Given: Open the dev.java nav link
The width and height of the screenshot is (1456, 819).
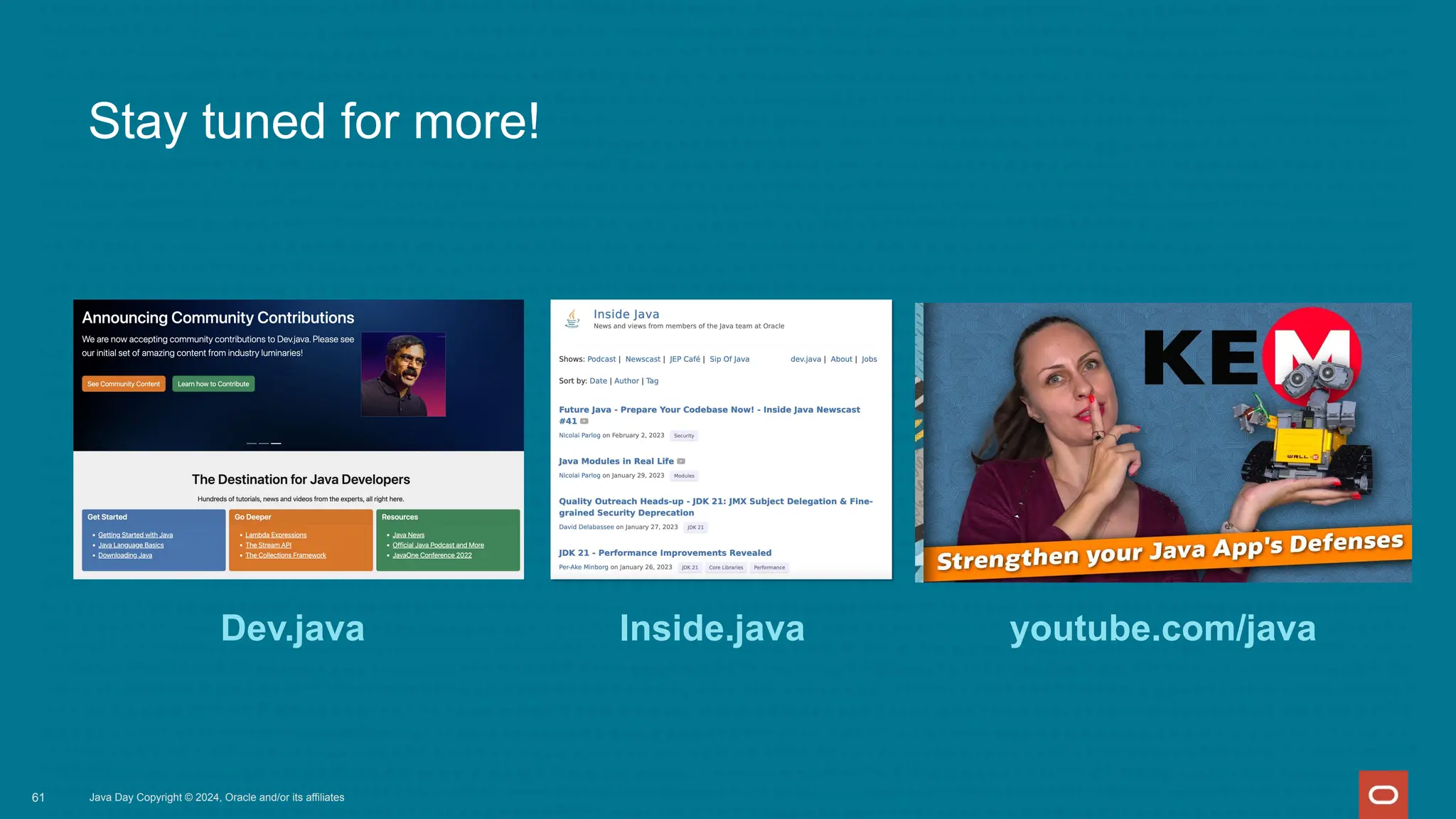Looking at the screenshot, I should [x=805, y=359].
